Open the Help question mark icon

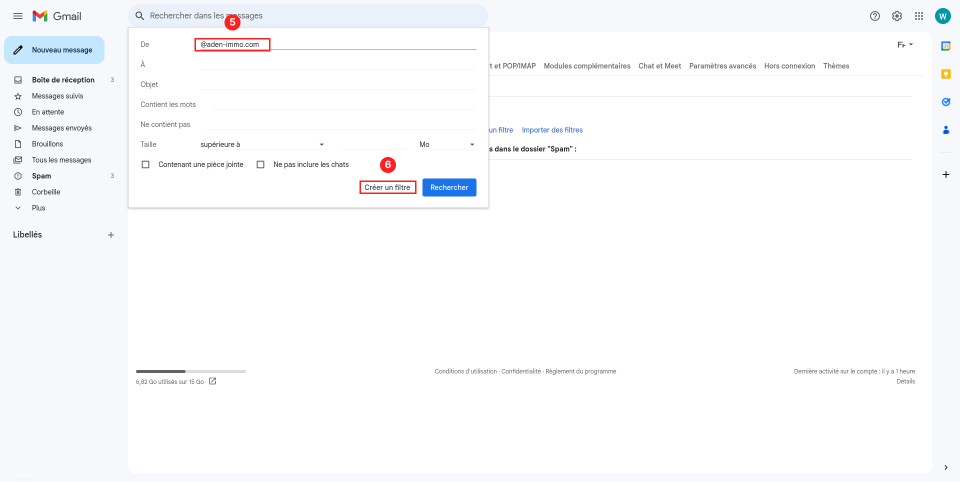click(875, 16)
